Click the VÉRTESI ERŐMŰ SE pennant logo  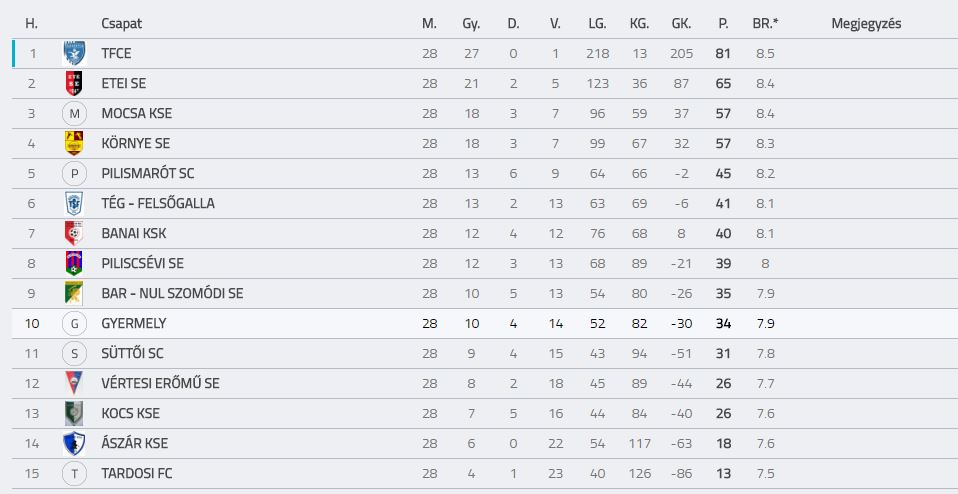tap(74, 383)
